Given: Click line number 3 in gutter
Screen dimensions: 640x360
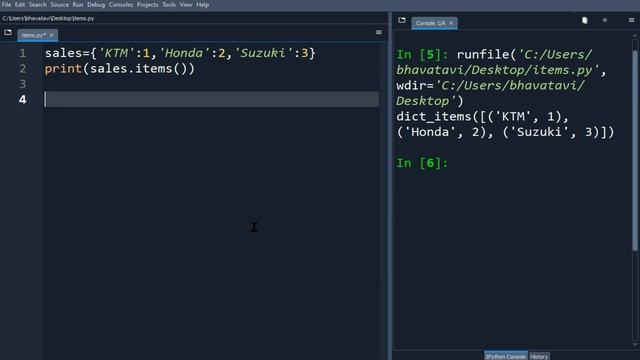Looking at the screenshot, I should pyautogui.click(x=22, y=84).
